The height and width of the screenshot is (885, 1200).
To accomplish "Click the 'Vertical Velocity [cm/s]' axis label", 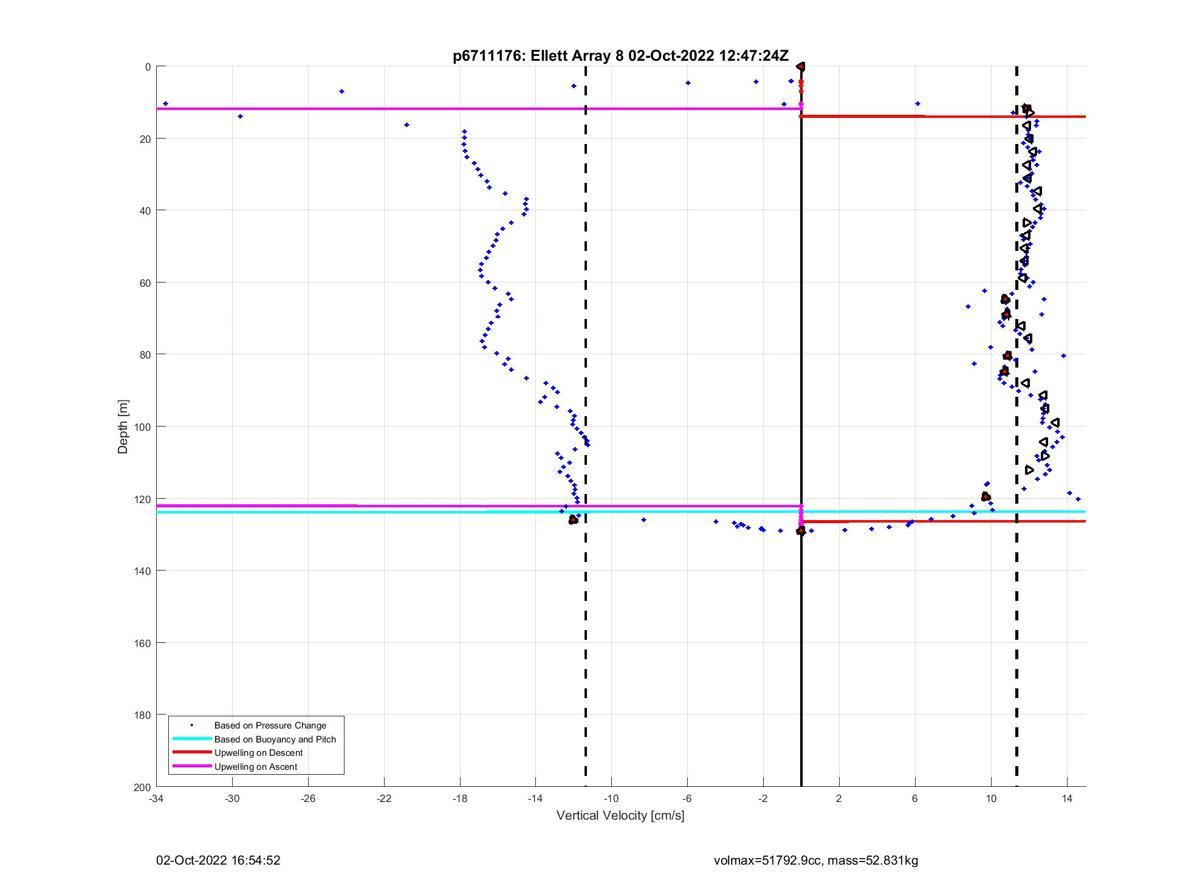I will pos(620,816).
